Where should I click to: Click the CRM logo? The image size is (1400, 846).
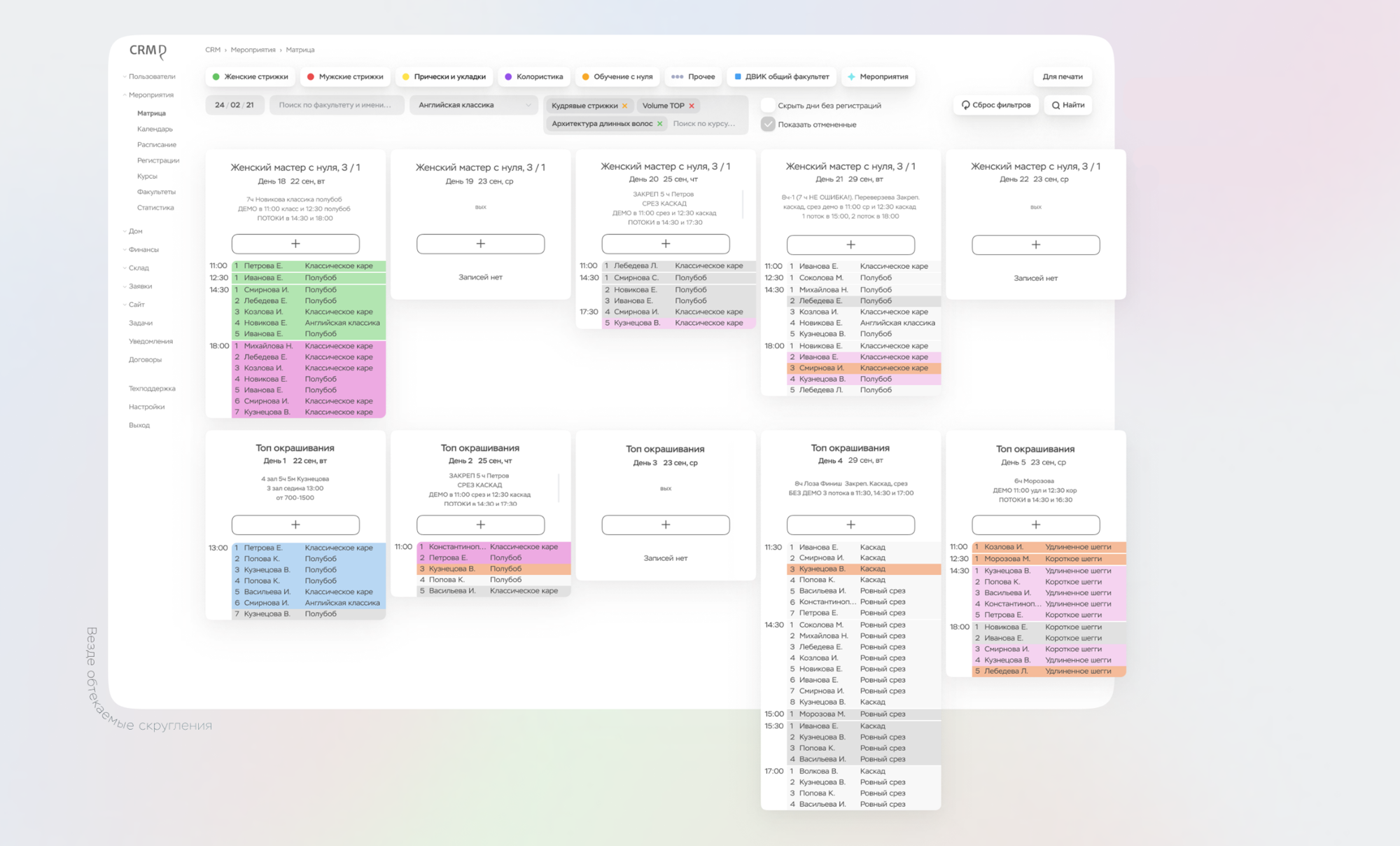pos(148,50)
